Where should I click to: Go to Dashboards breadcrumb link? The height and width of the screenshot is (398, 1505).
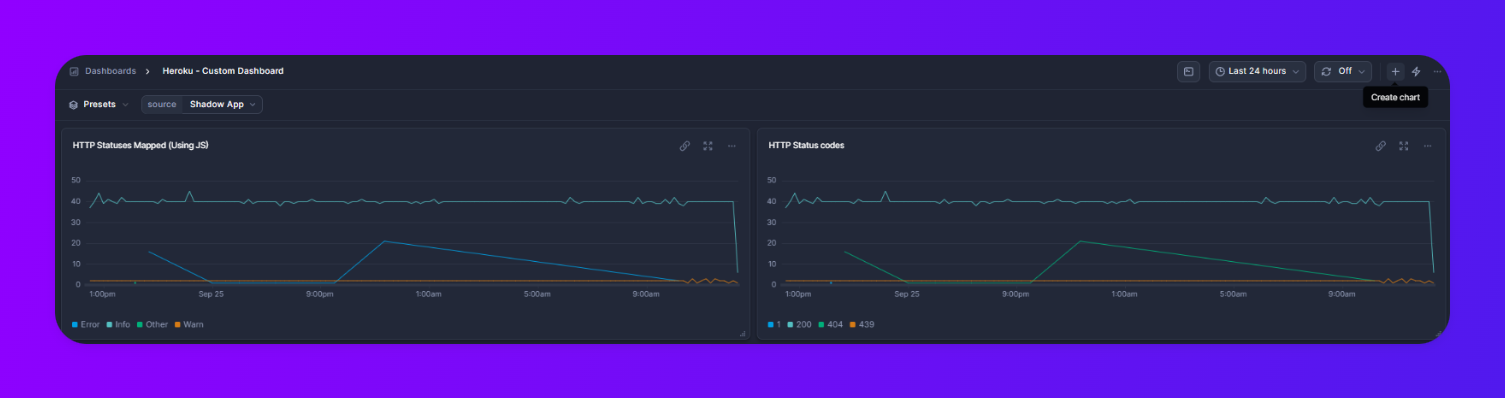(110, 71)
